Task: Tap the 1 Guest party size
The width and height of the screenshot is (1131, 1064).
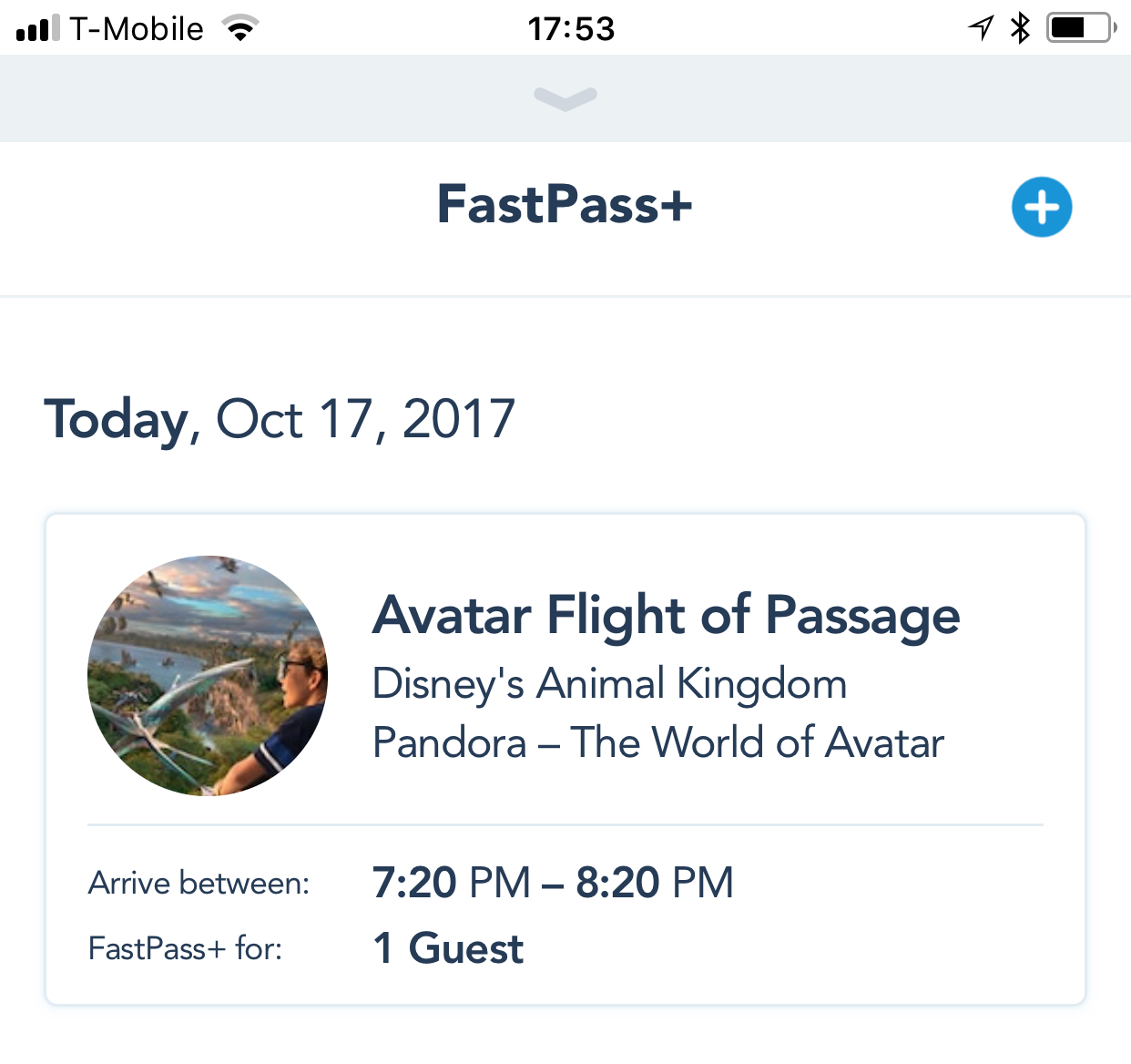Action: [x=448, y=948]
